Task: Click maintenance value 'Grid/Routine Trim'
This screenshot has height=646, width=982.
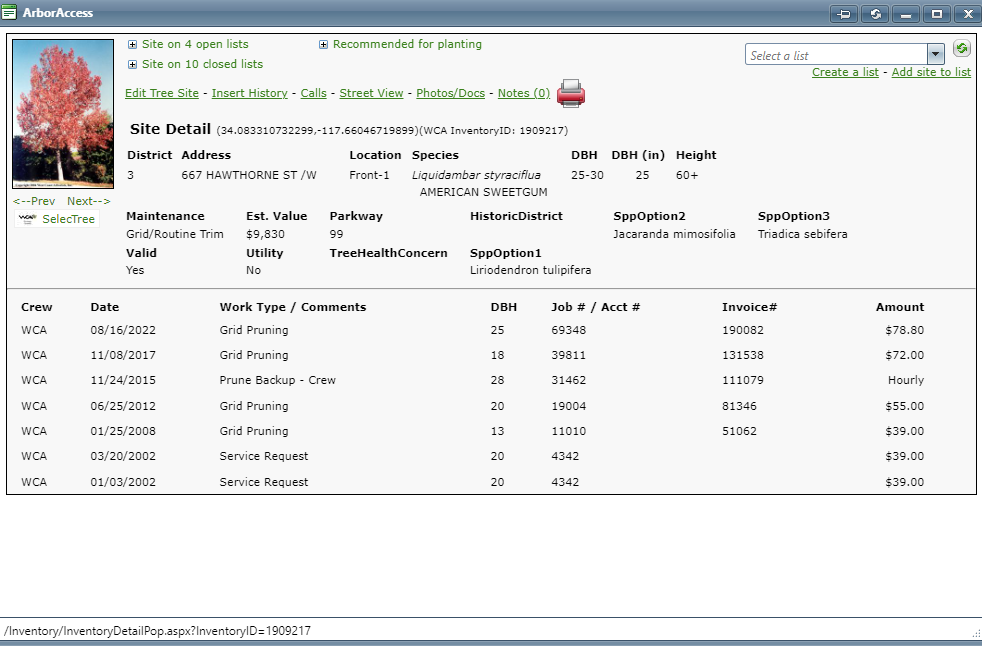Action: click(x=175, y=234)
